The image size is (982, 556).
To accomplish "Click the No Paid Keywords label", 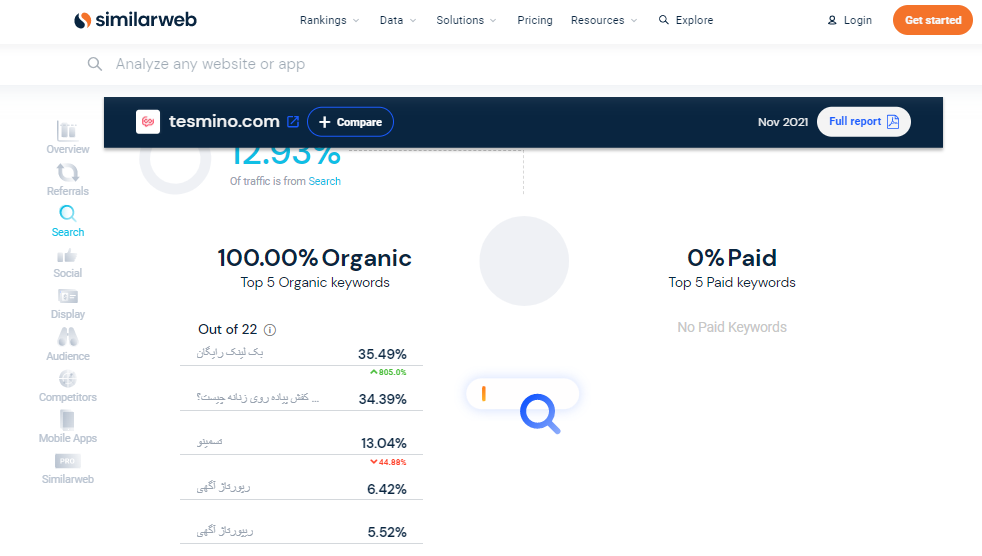I will [x=731, y=327].
